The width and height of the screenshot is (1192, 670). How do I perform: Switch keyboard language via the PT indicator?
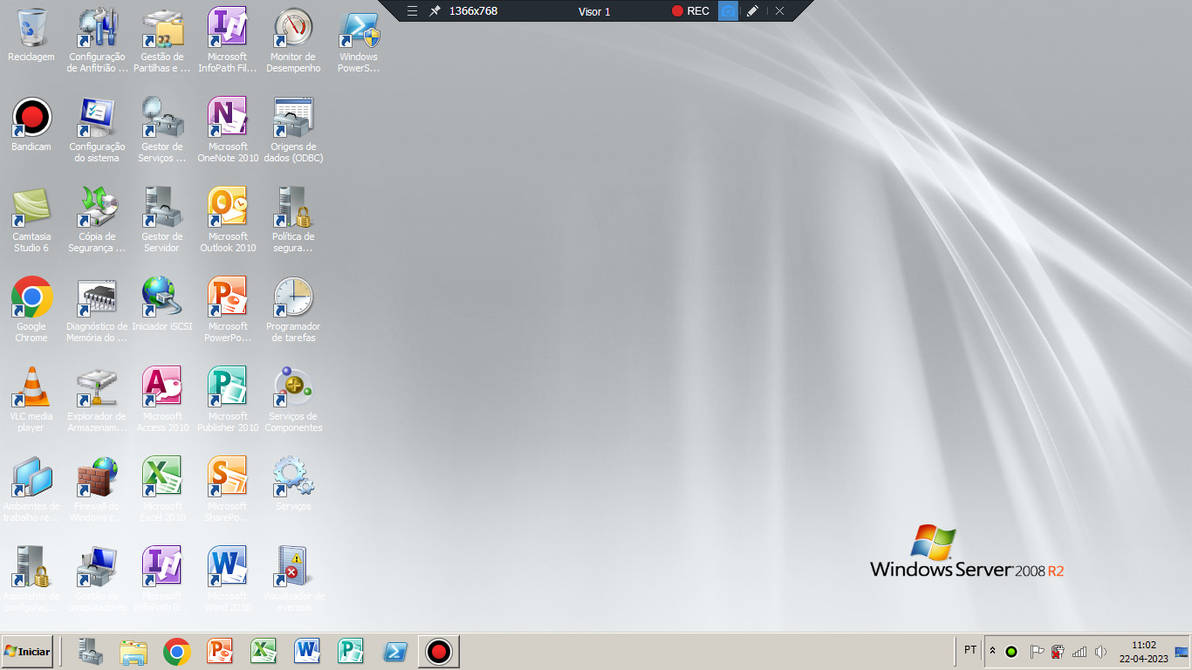(969, 650)
